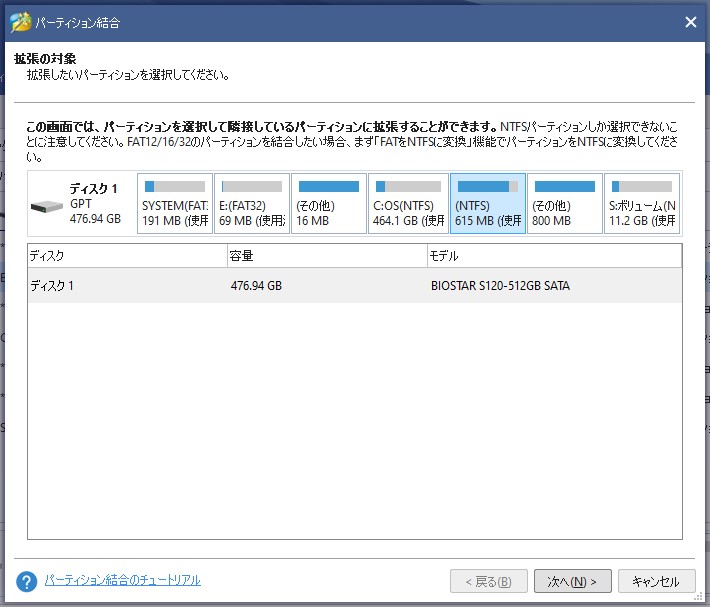Click the キャンセル button

tap(656, 581)
